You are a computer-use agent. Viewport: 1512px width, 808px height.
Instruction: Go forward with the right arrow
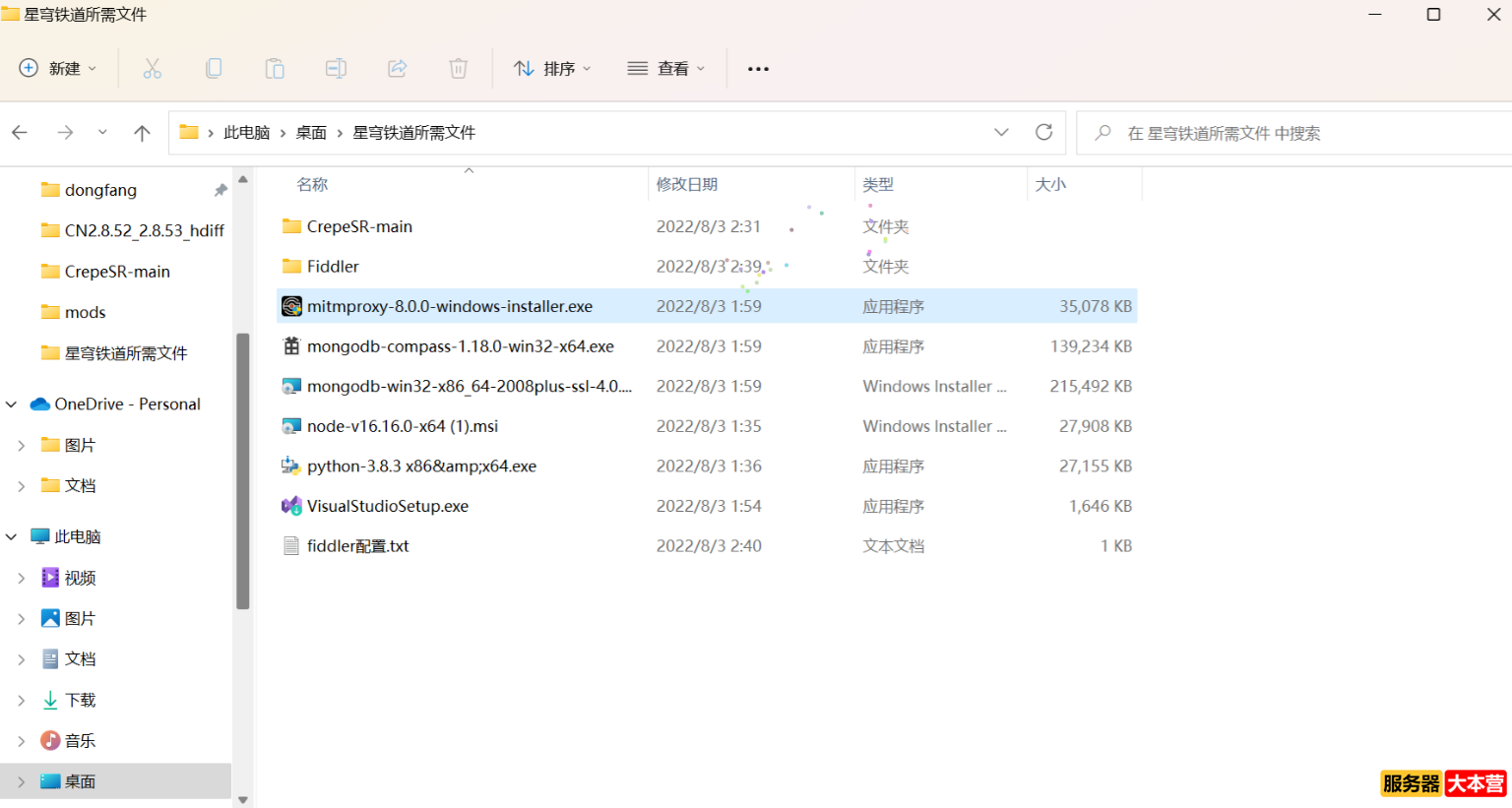point(65,132)
